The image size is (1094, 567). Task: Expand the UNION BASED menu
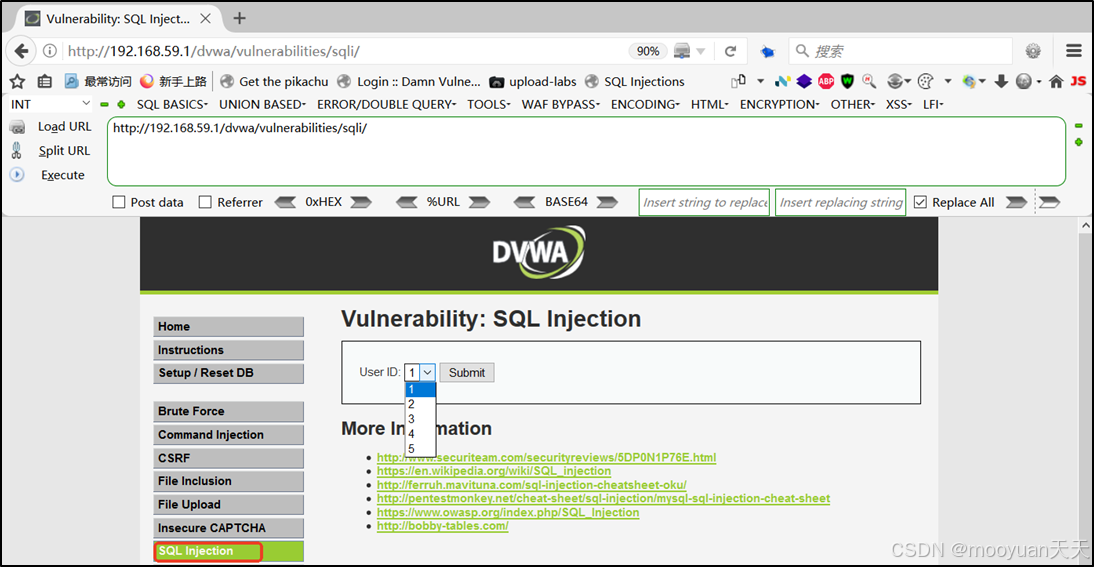pos(262,105)
